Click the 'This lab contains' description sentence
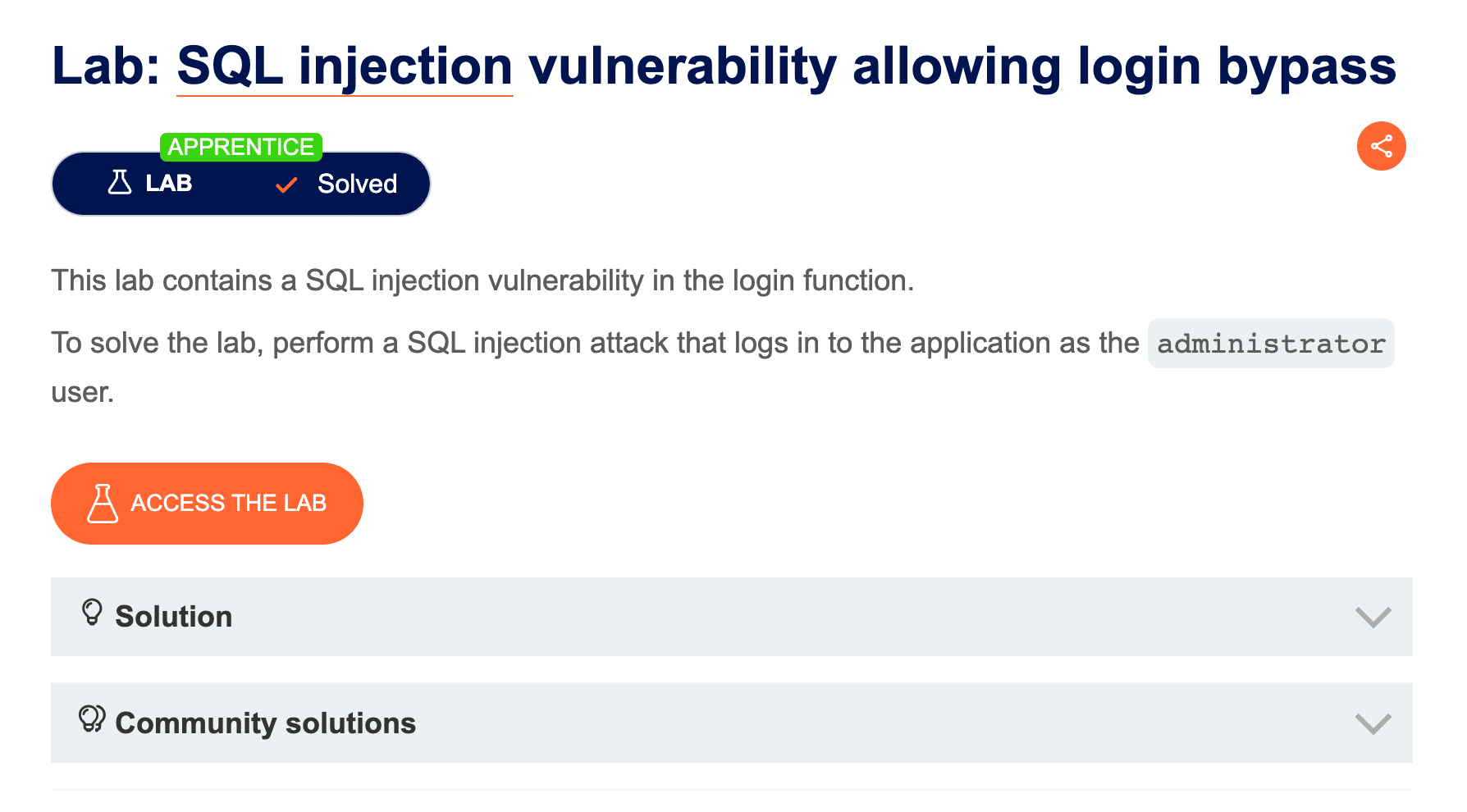 tap(482, 281)
